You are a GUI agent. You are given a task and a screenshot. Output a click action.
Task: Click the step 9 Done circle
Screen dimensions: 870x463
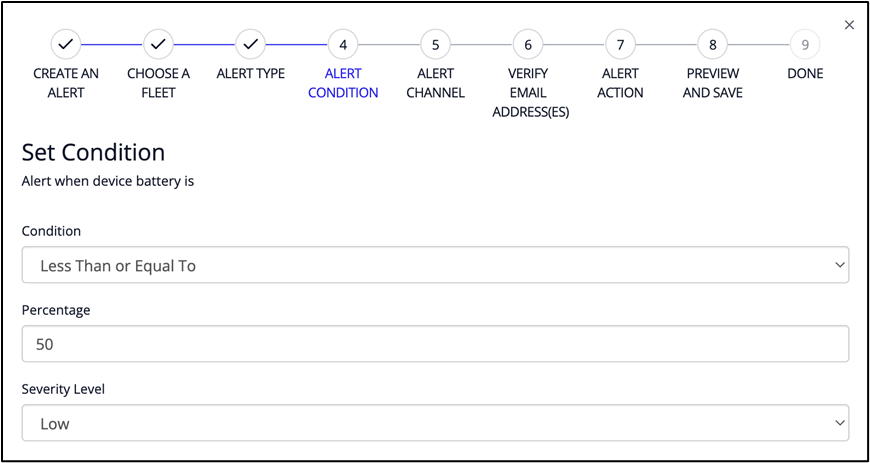[805, 44]
